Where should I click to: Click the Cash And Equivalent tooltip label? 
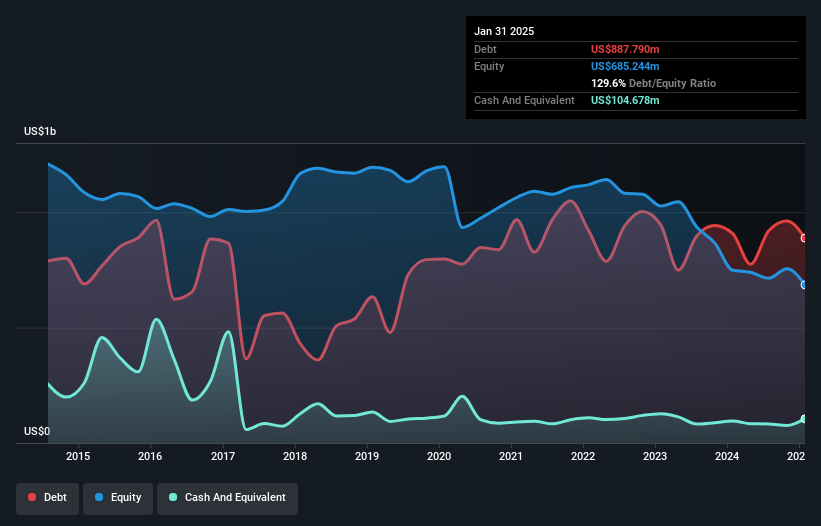click(524, 100)
